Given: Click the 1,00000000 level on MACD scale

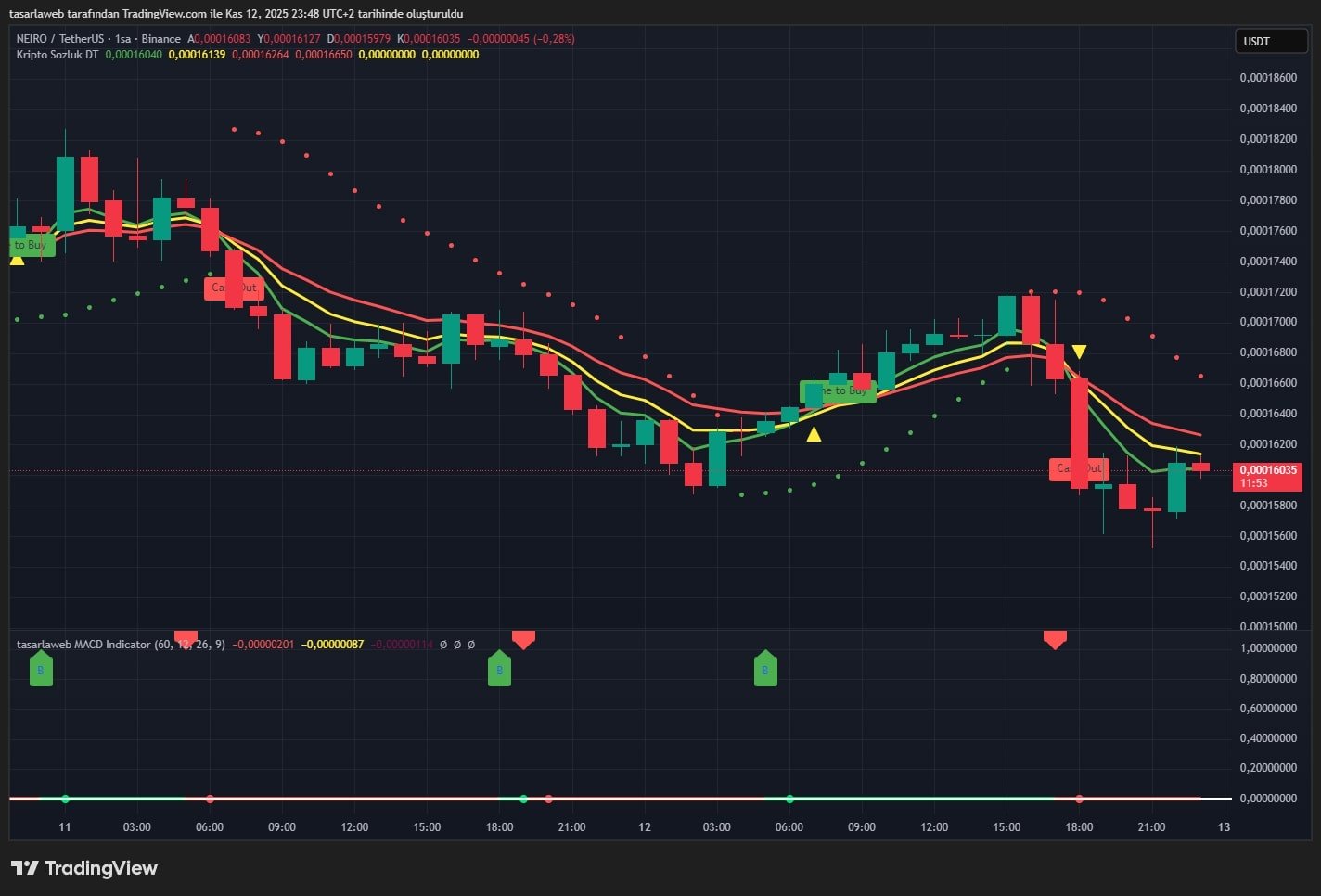Looking at the screenshot, I should 1267,648.
